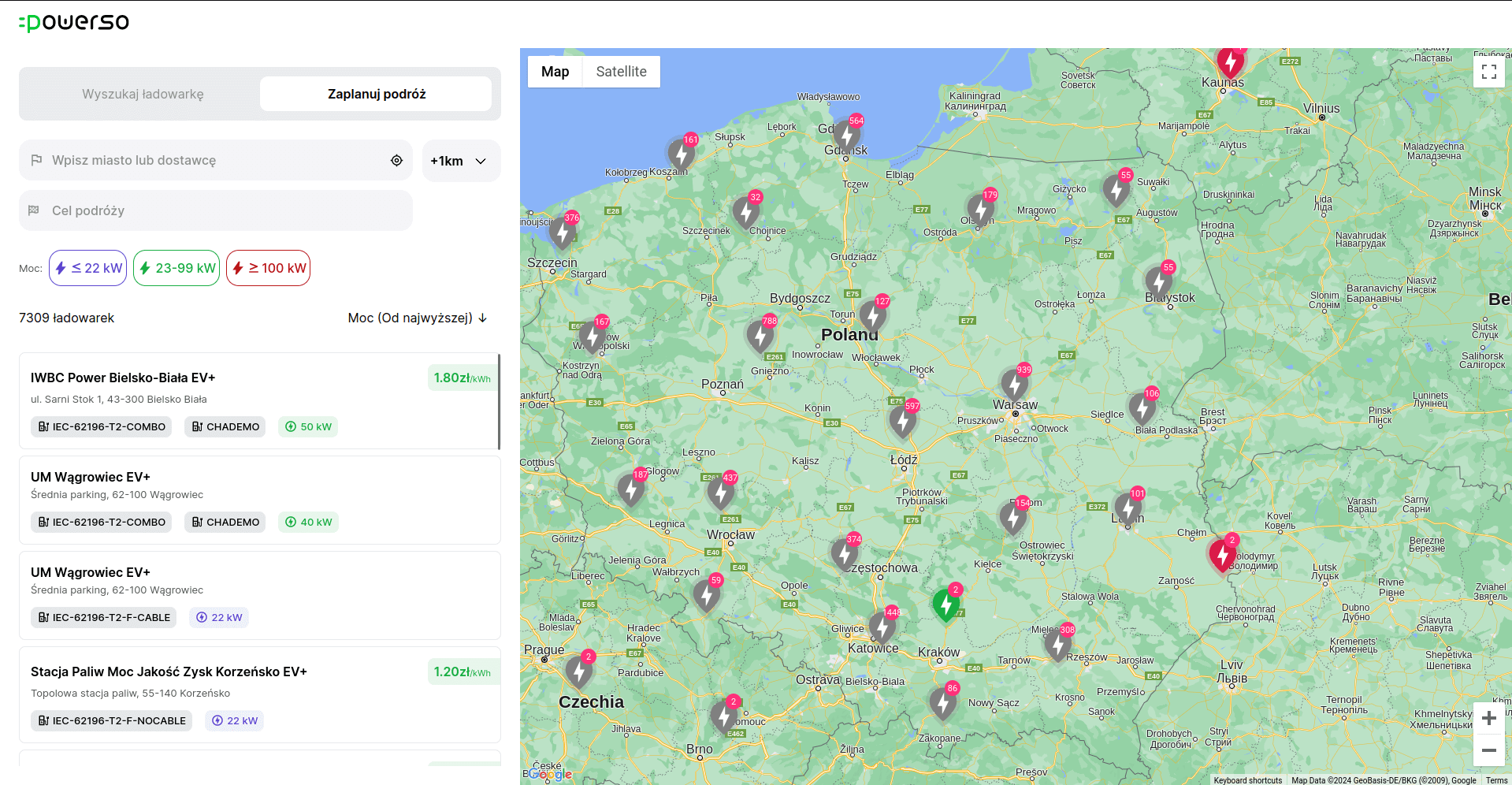Click the charger list scrollbar
This screenshot has width=1512, height=785.
pyautogui.click(x=499, y=401)
